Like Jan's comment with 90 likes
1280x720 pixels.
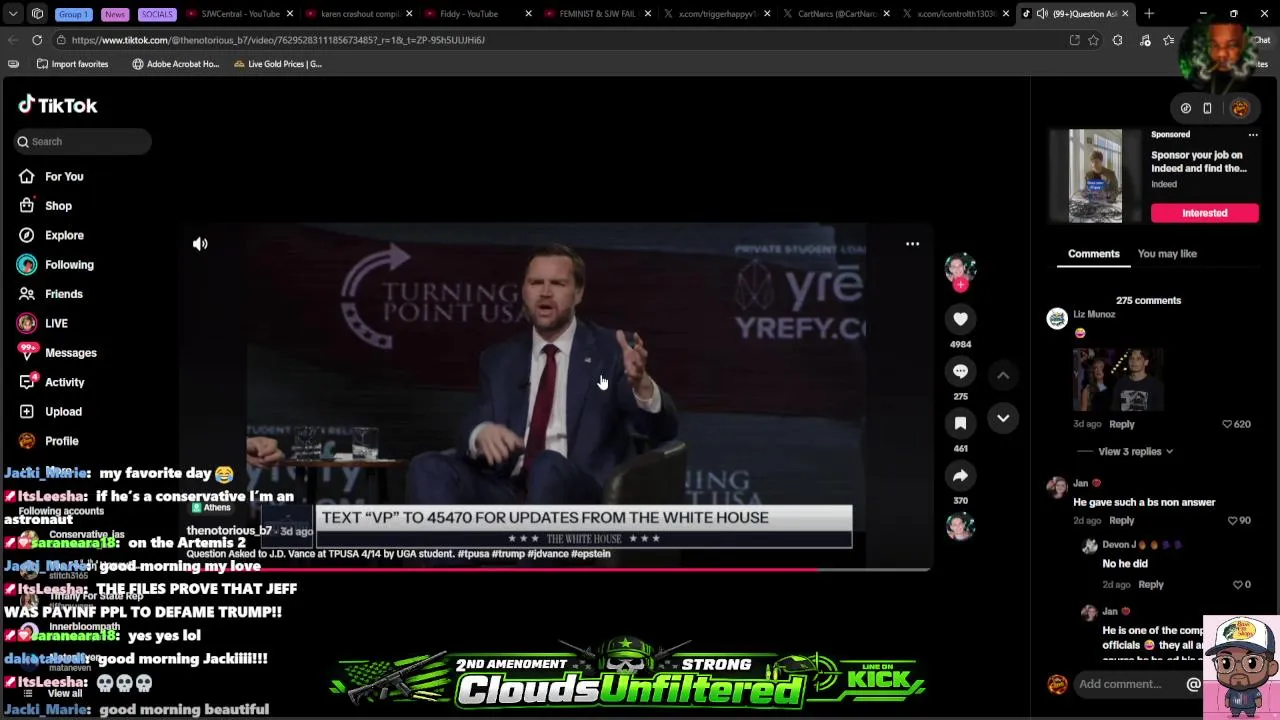click(1233, 520)
